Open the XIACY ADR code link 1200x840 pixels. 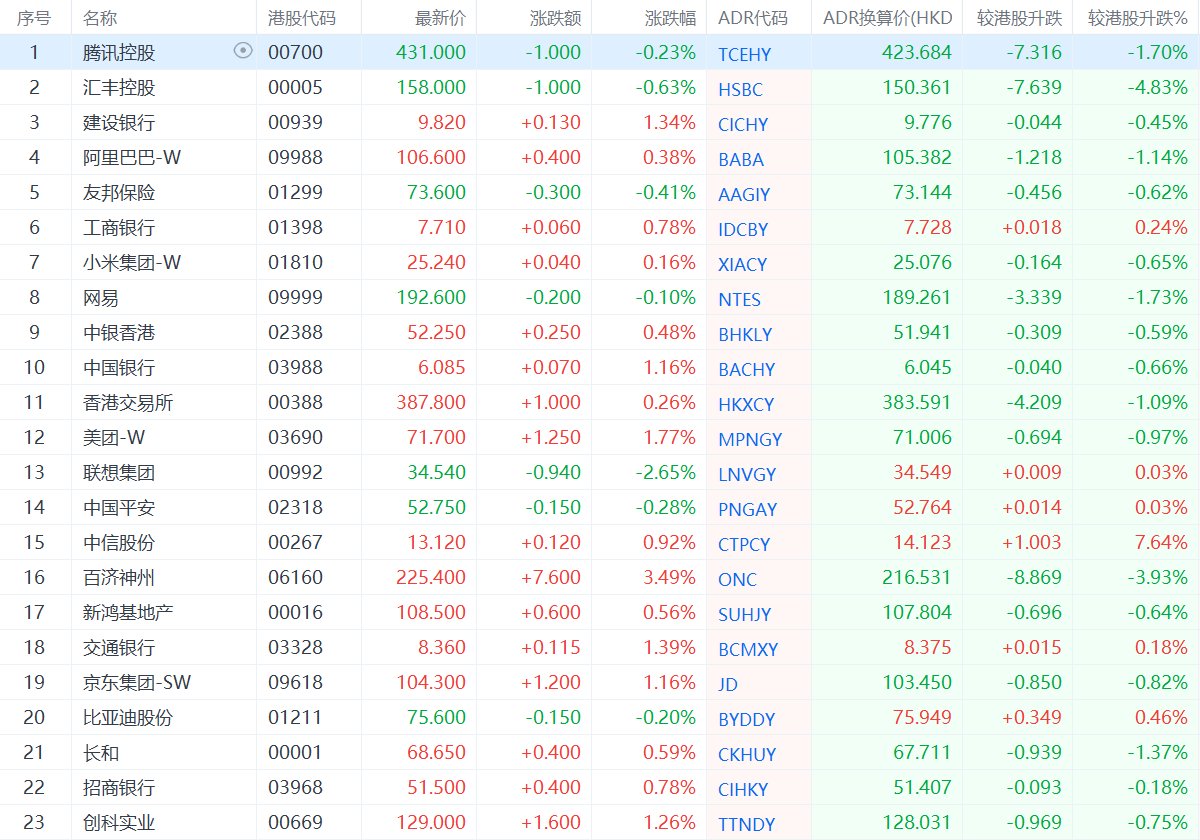(x=743, y=264)
